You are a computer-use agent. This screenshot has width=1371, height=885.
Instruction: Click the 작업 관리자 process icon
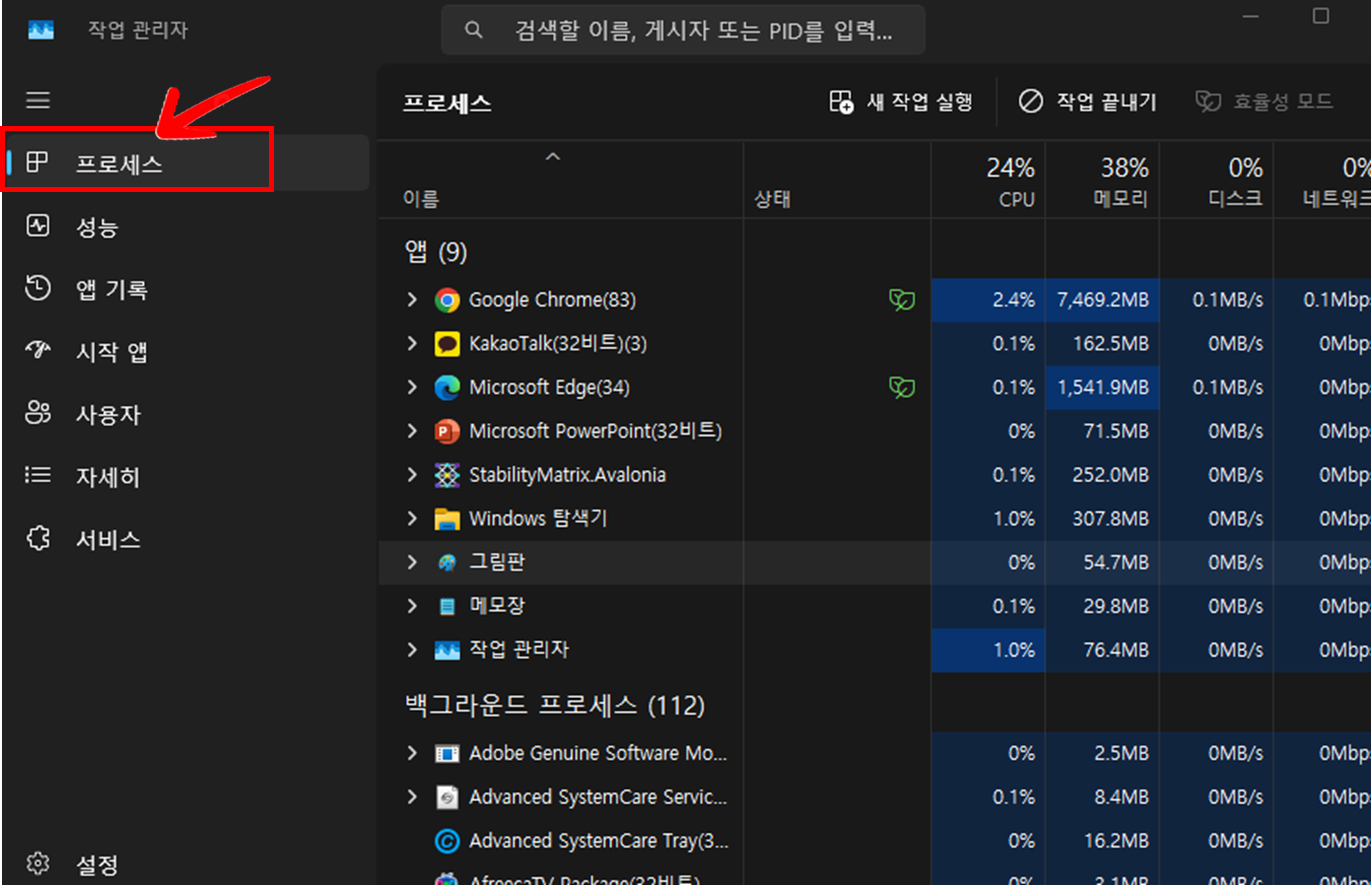click(447, 650)
